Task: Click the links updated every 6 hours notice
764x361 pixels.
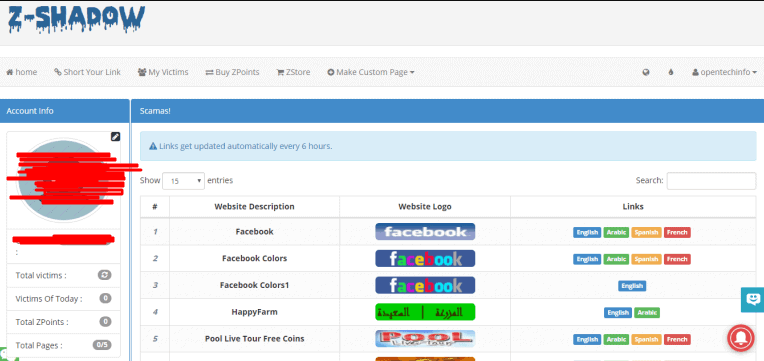Action: click(x=448, y=146)
